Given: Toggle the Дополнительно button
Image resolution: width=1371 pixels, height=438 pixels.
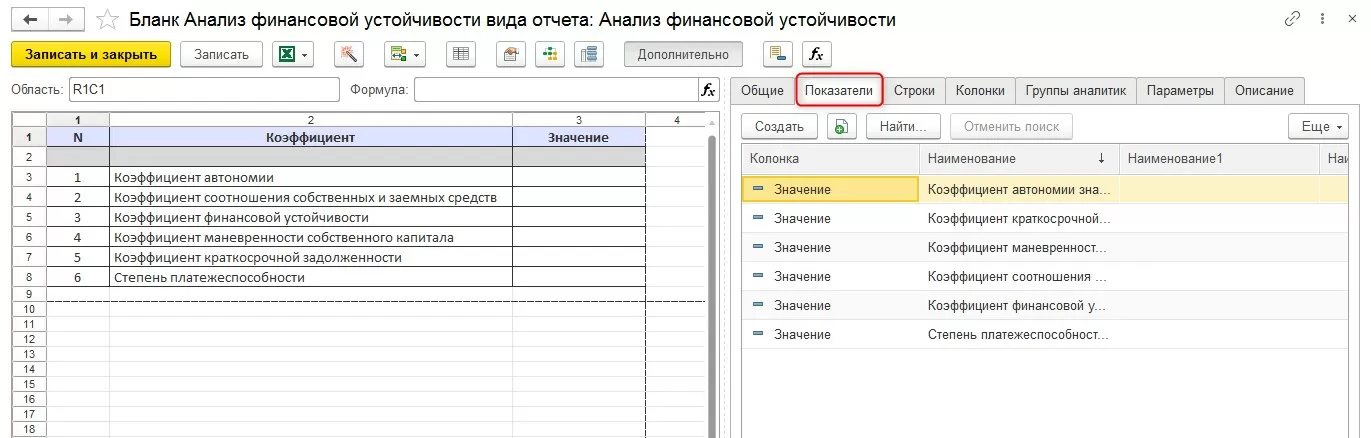Looking at the screenshot, I should coord(683,54).
